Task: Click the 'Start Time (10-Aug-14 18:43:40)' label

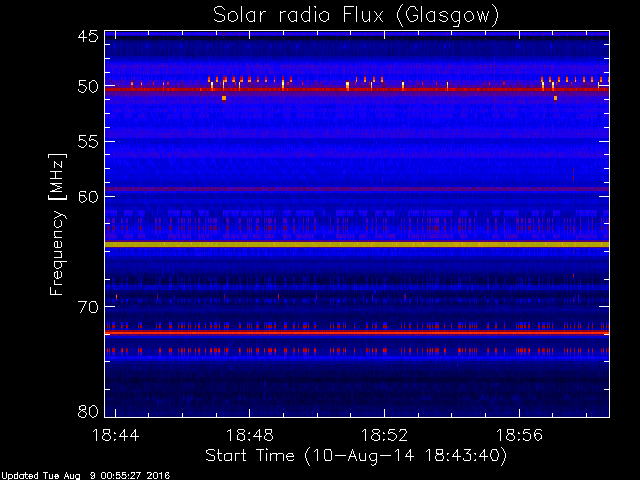Action: pos(356,455)
